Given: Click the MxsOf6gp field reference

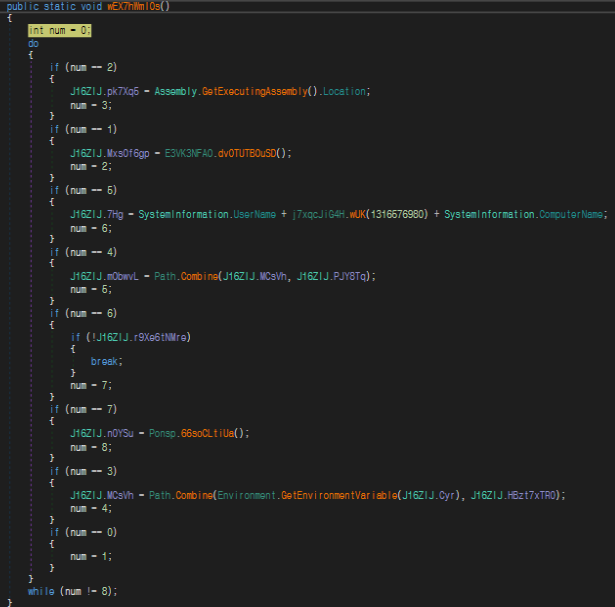Looking at the screenshot, I should [128, 153].
